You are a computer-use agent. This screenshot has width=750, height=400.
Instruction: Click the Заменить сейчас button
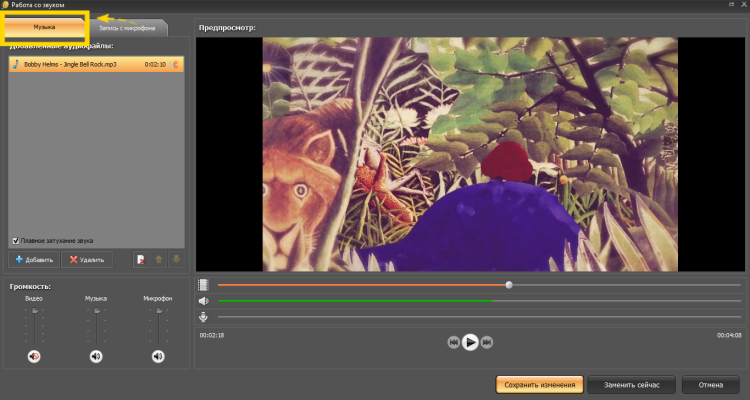pos(631,385)
